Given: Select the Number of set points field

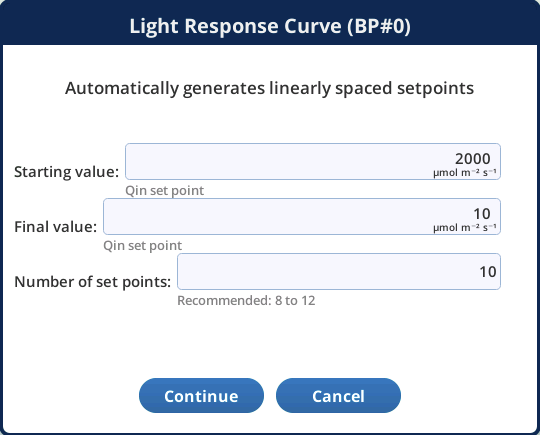Looking at the screenshot, I should pos(339,271).
